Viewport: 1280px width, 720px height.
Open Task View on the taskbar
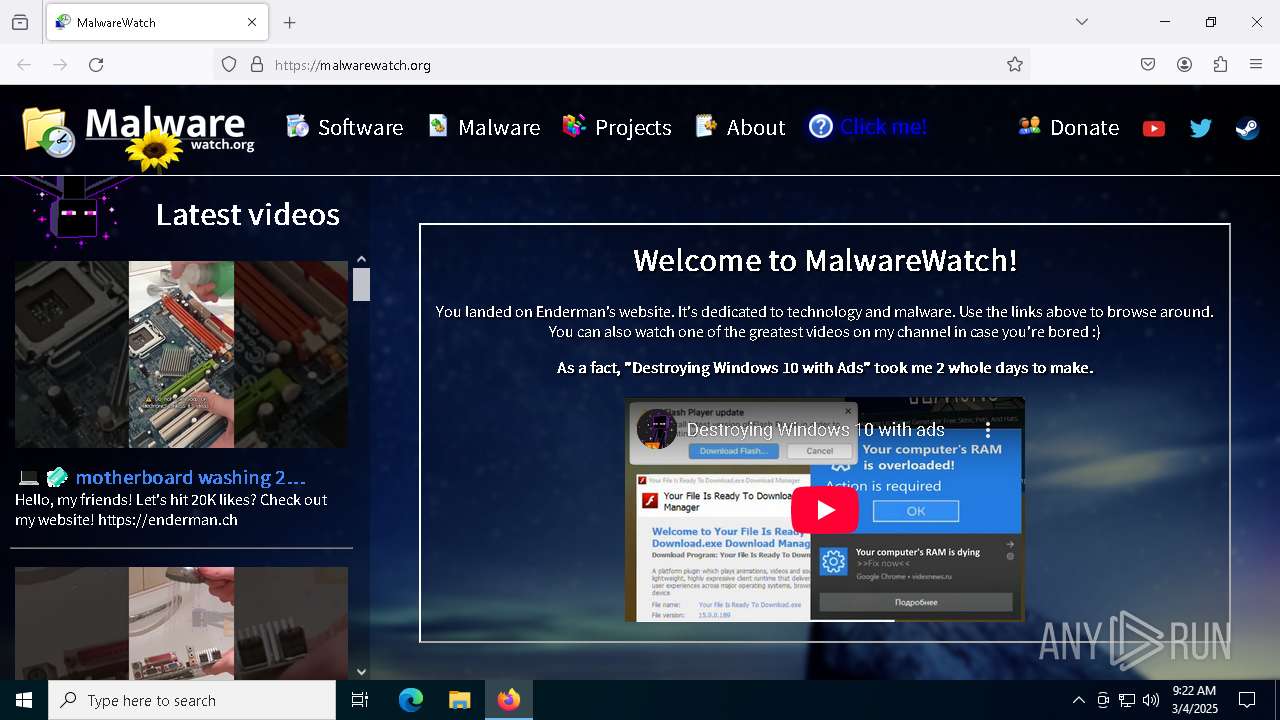point(360,700)
